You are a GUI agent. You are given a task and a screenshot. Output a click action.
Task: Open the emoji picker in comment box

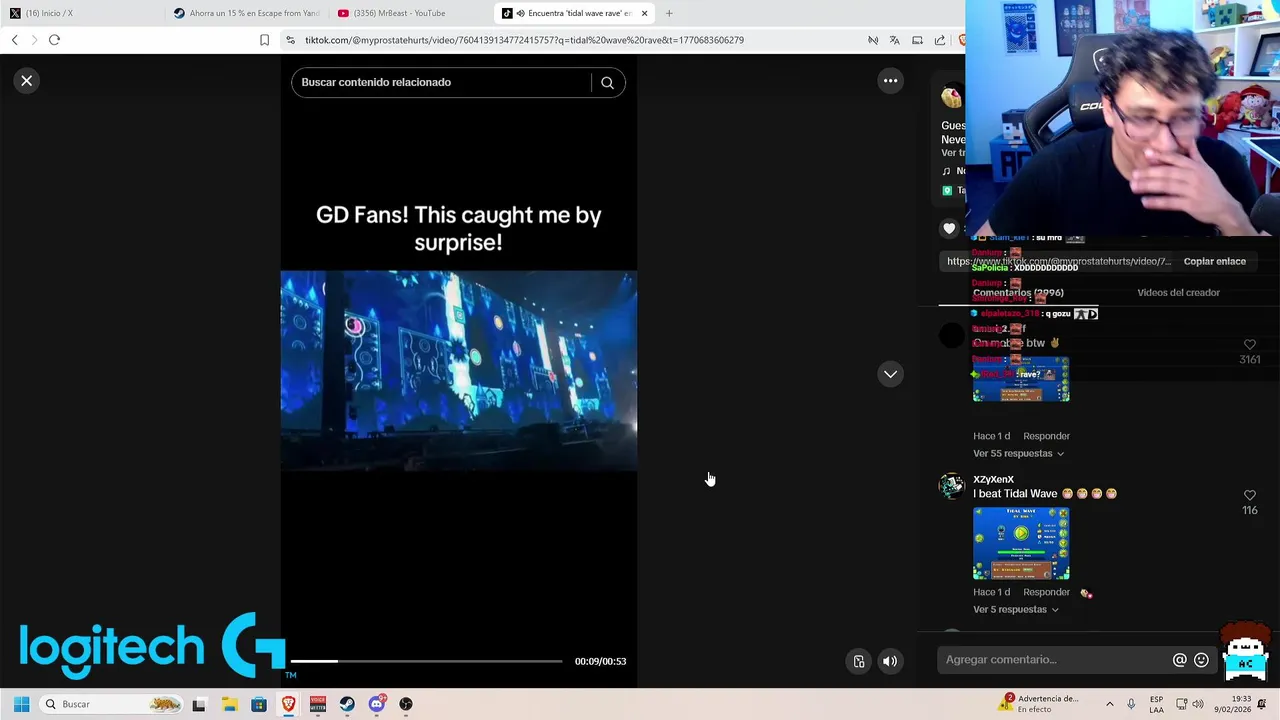point(1201,660)
